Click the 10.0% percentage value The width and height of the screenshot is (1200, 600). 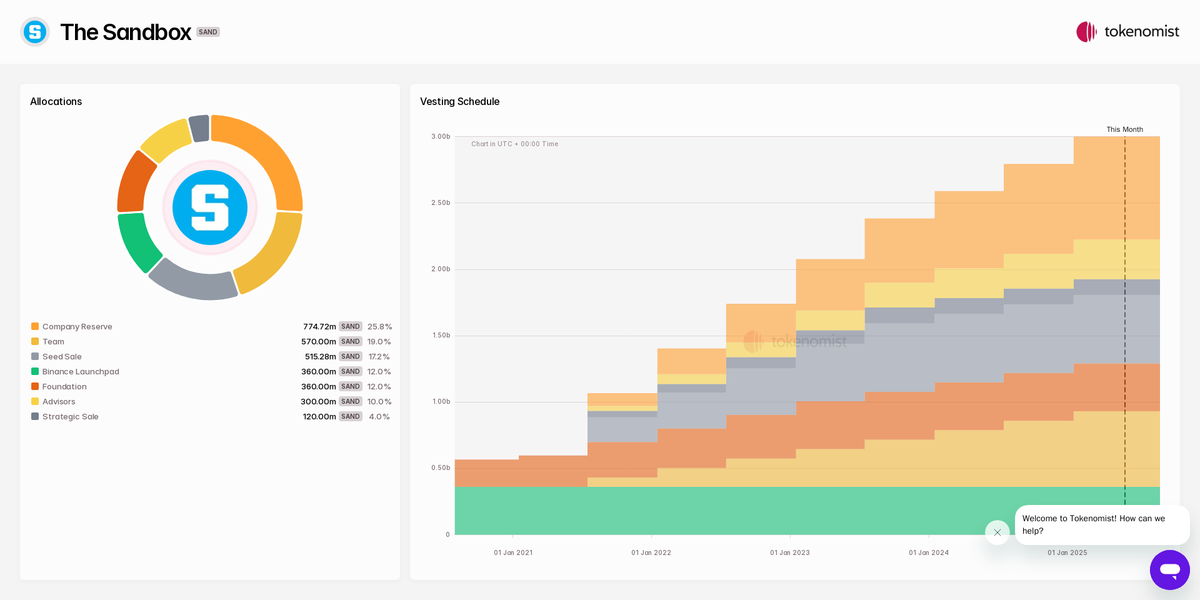(x=379, y=401)
